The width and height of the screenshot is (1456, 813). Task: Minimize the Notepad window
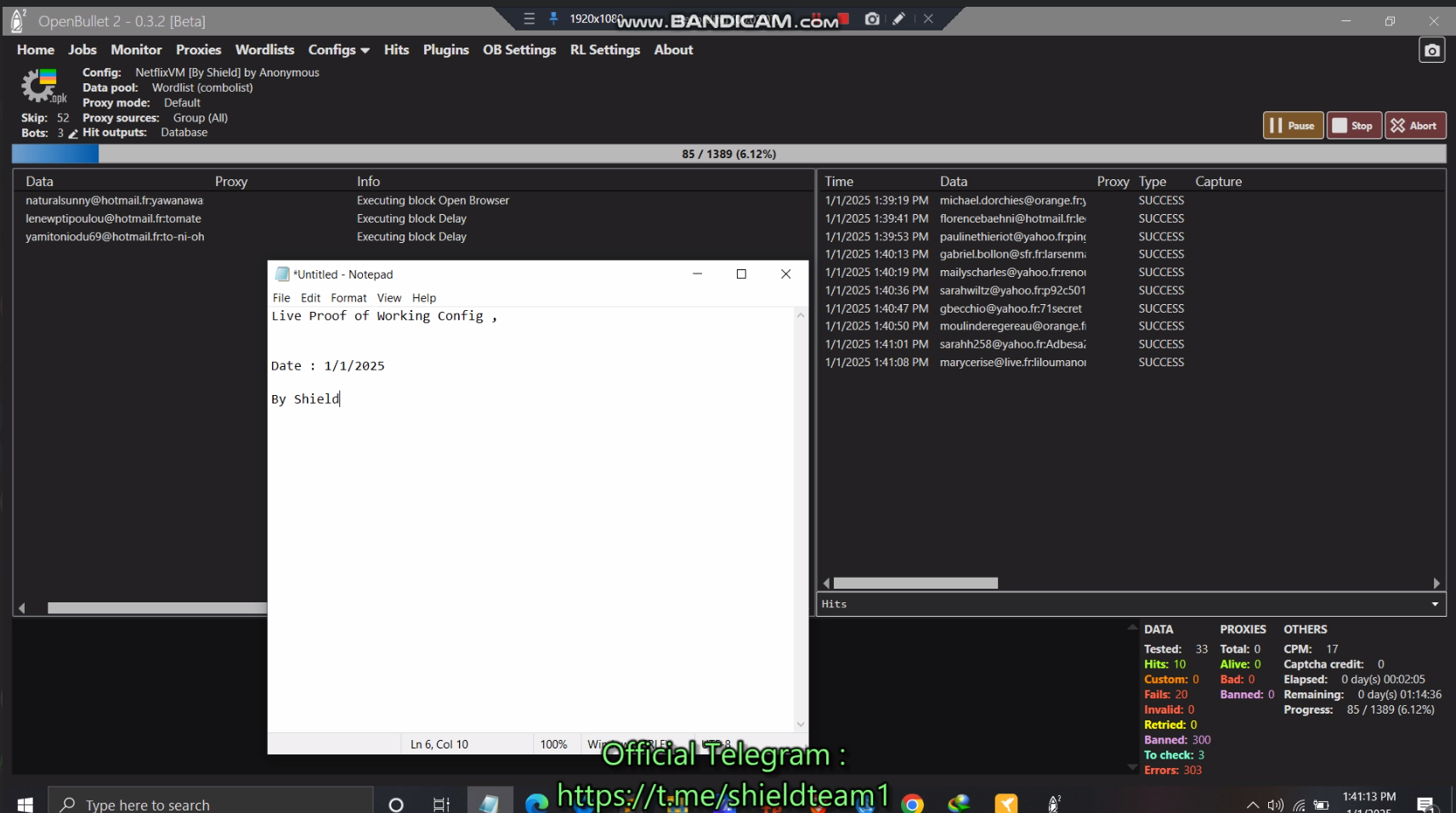697,274
